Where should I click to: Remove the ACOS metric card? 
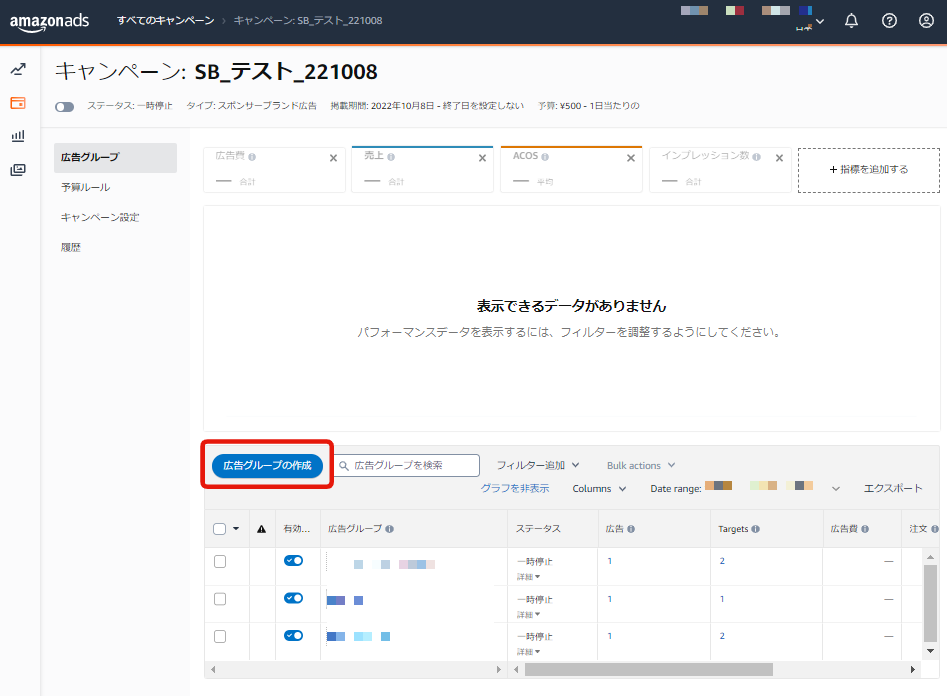click(631, 158)
